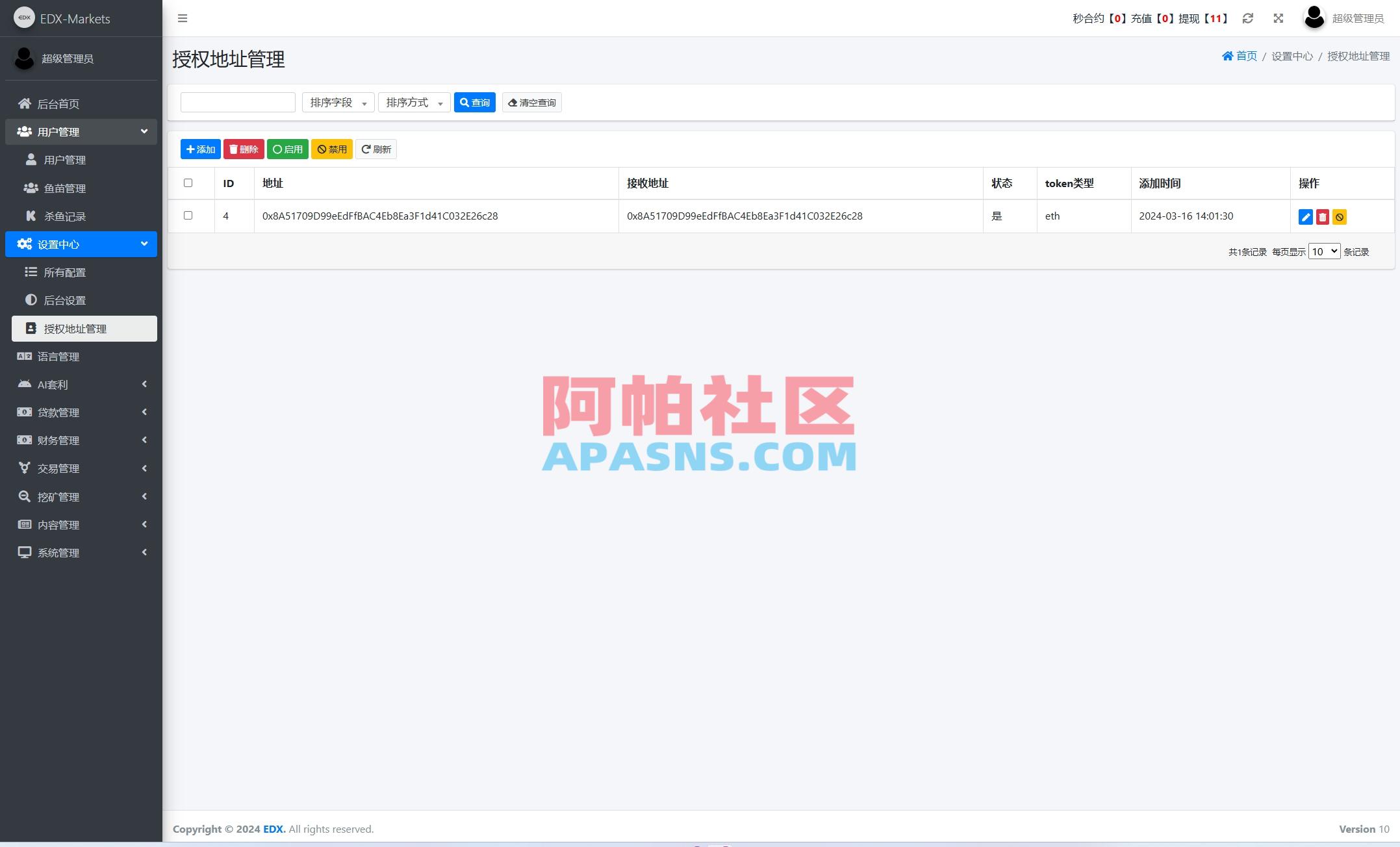This screenshot has height=847, width=1400.
Task: Enable selected record with 启用 button
Action: click(x=287, y=149)
